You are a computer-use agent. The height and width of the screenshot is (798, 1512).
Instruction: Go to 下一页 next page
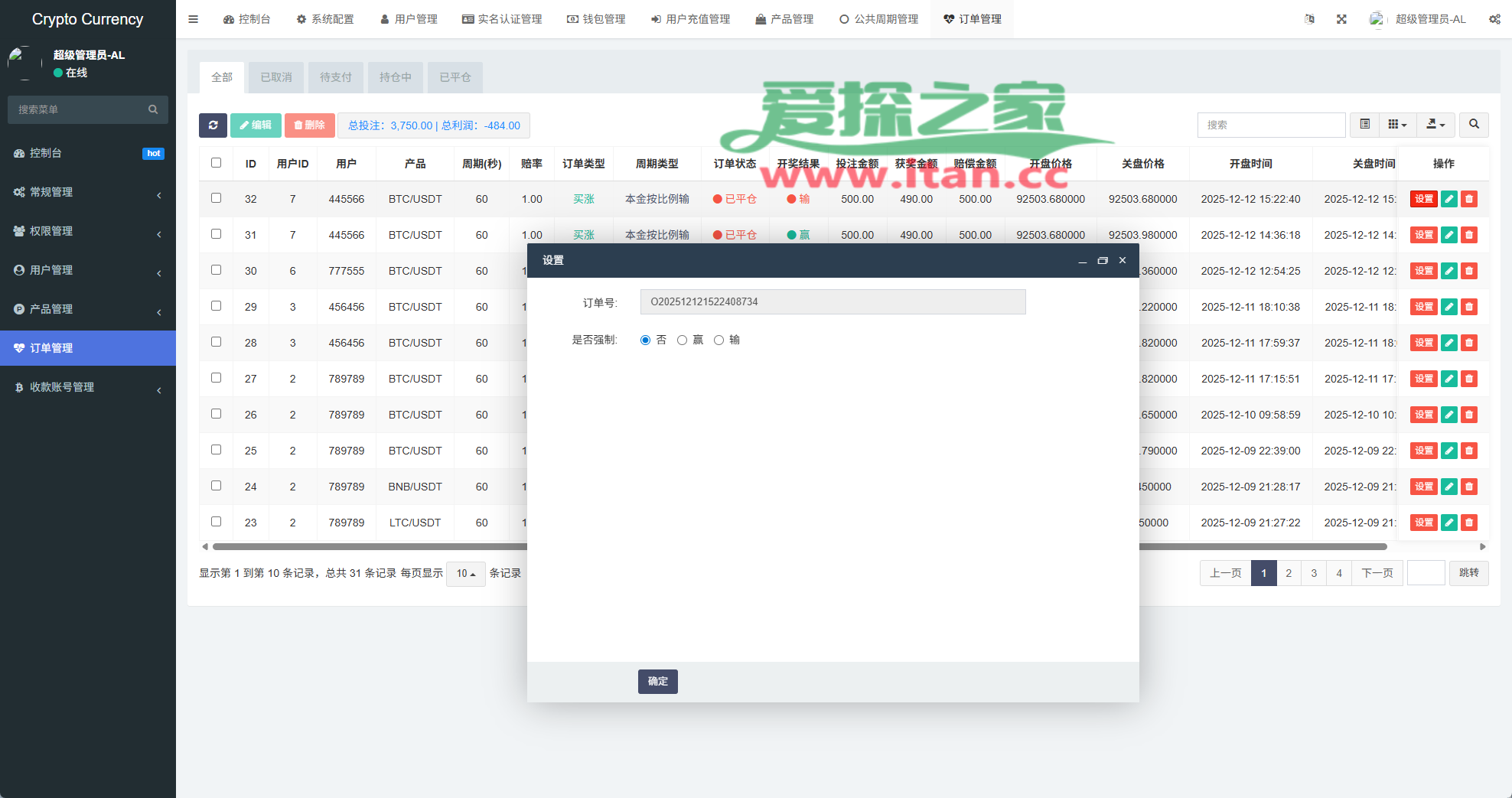click(x=1377, y=573)
